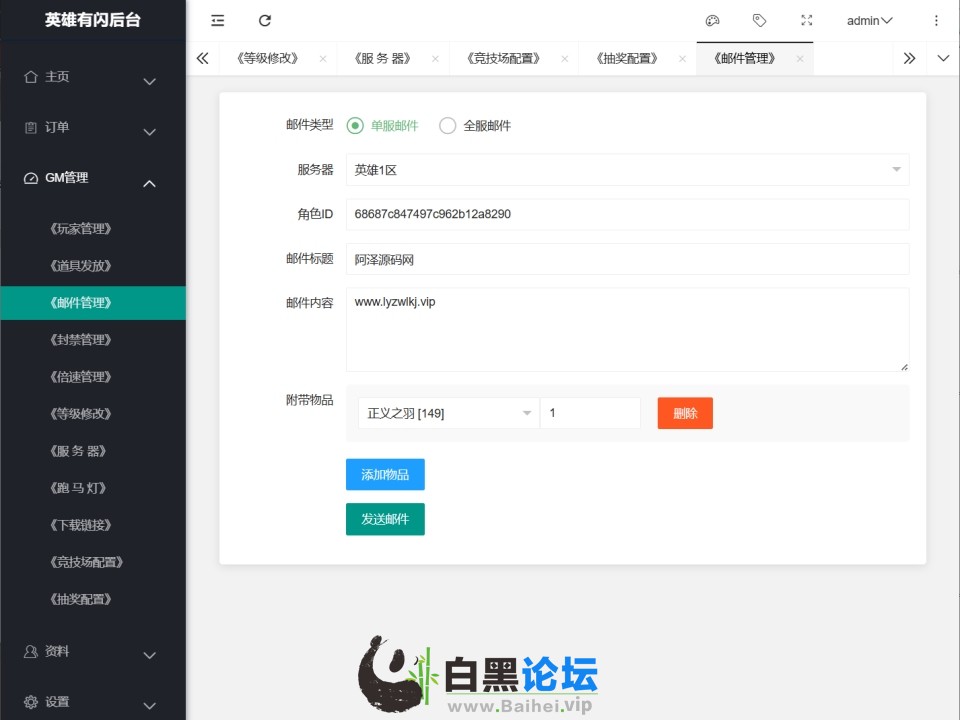Switch to the 《服 务 器》 tab
Screen dimensions: 960x720
pos(382,59)
